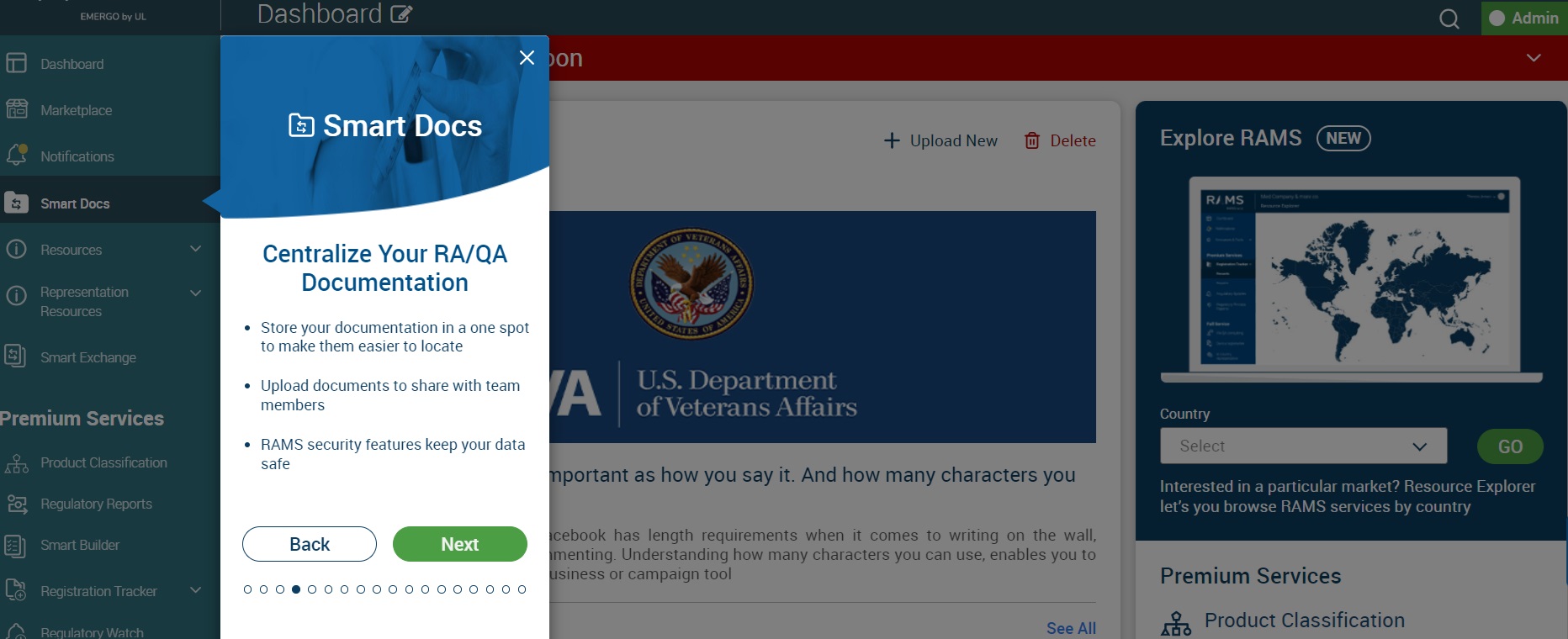This screenshot has width=1568, height=639.
Task: Expand Representation Resources chevron
Action: pyautogui.click(x=196, y=293)
